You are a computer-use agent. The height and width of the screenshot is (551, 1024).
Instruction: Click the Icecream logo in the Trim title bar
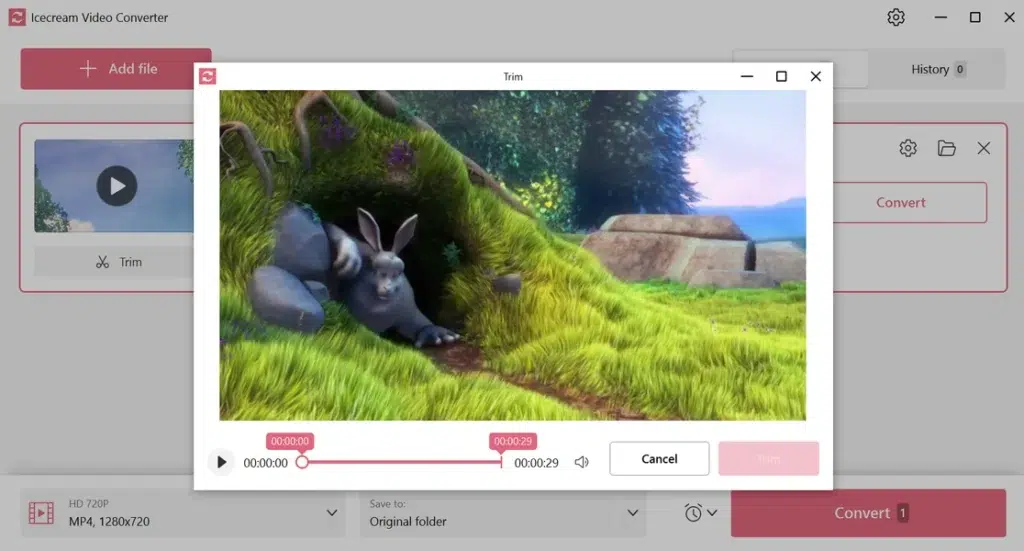[208, 76]
